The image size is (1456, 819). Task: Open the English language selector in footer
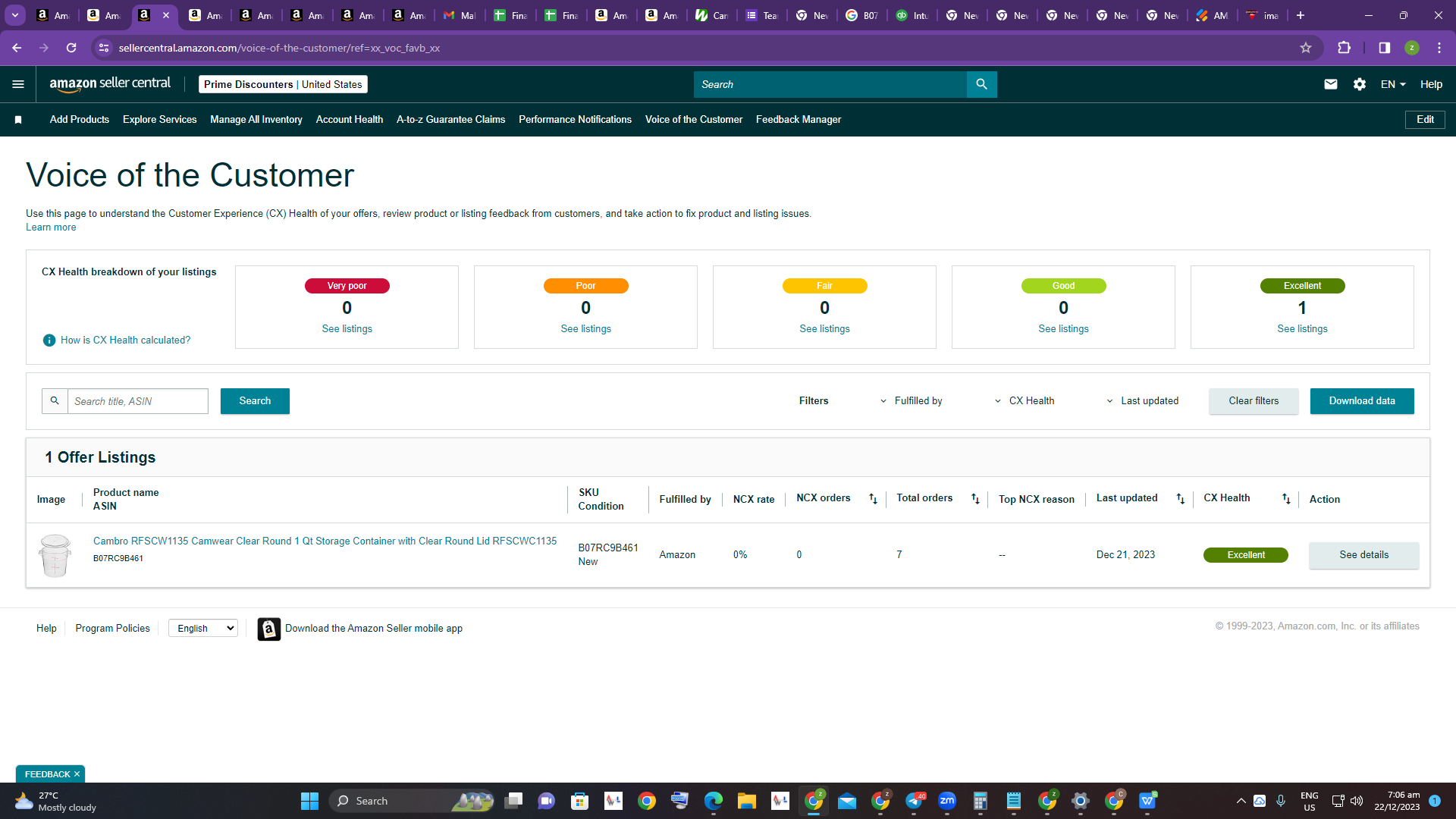[203, 629]
